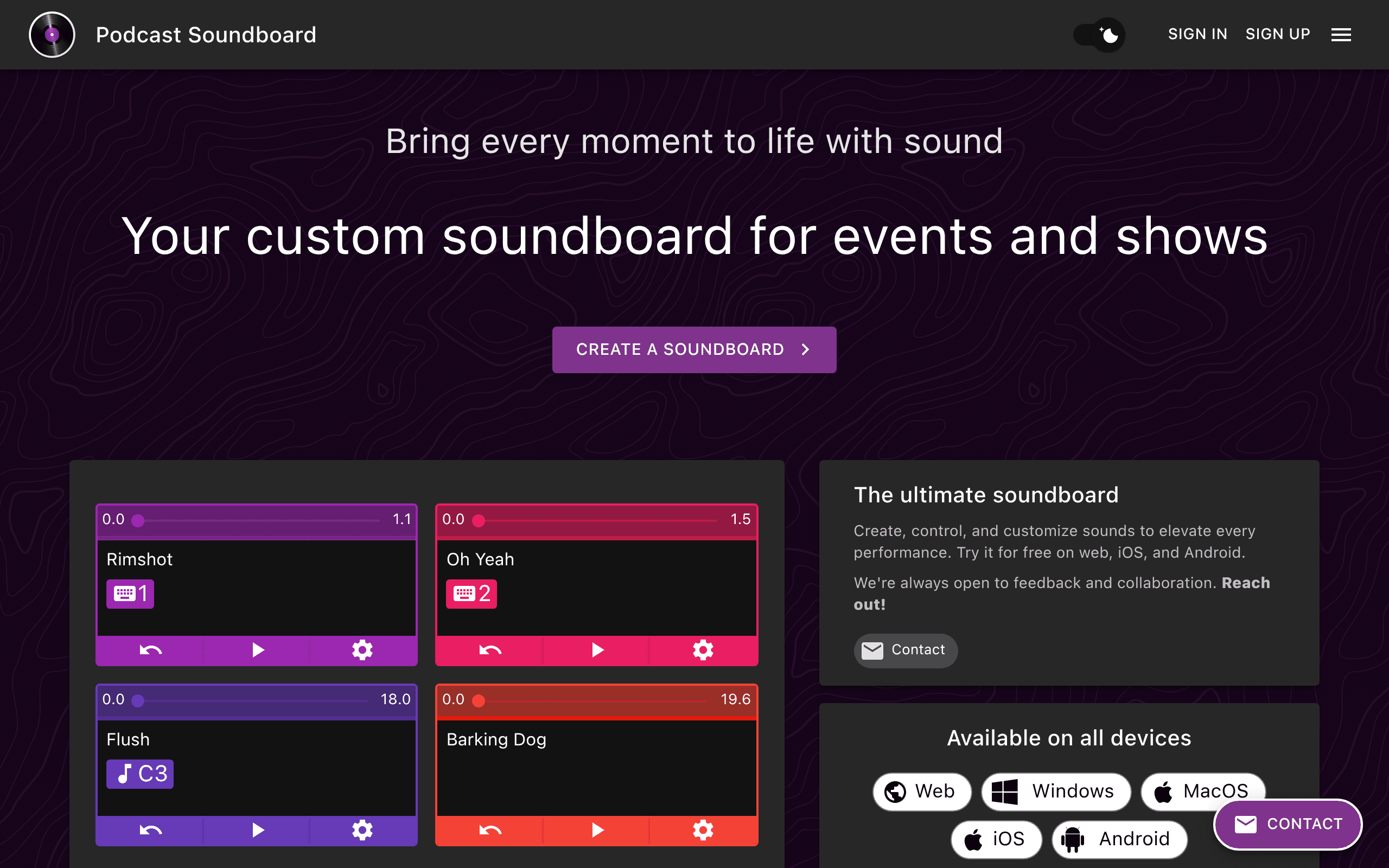This screenshot has height=868, width=1389.
Task: Open the SIGN UP page
Action: (x=1278, y=34)
